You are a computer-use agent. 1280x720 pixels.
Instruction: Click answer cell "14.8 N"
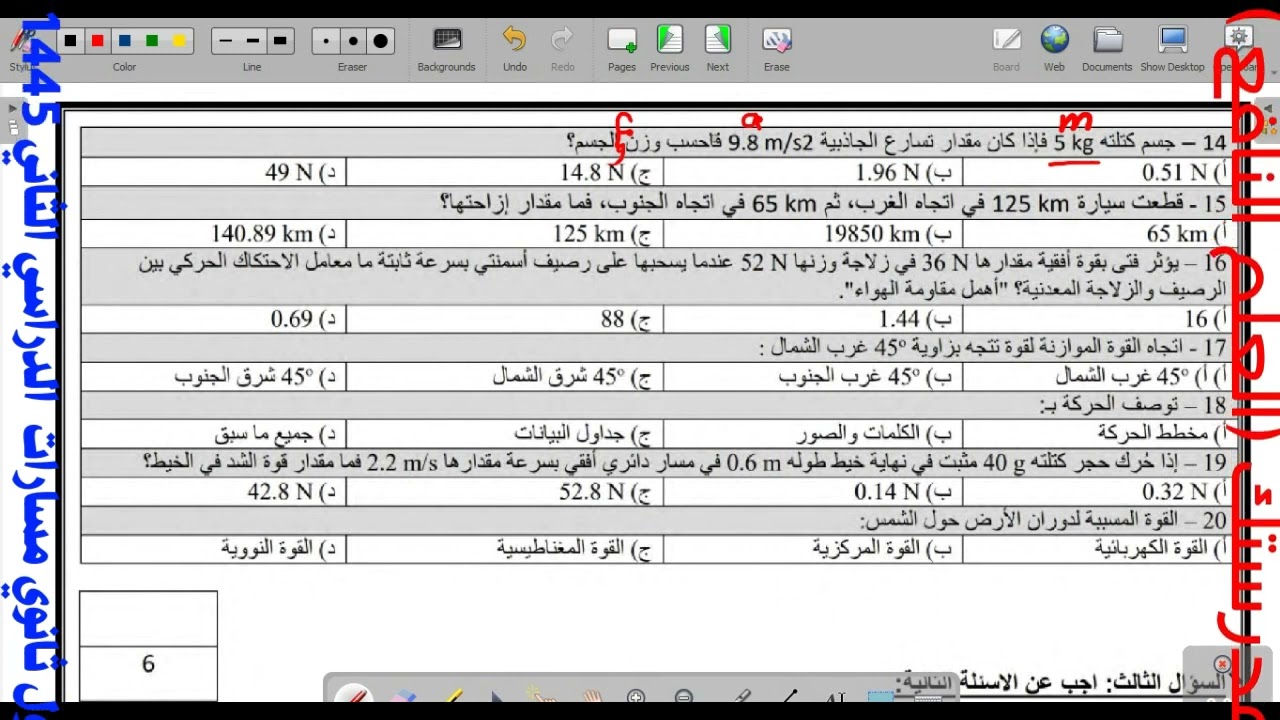[x=504, y=172]
